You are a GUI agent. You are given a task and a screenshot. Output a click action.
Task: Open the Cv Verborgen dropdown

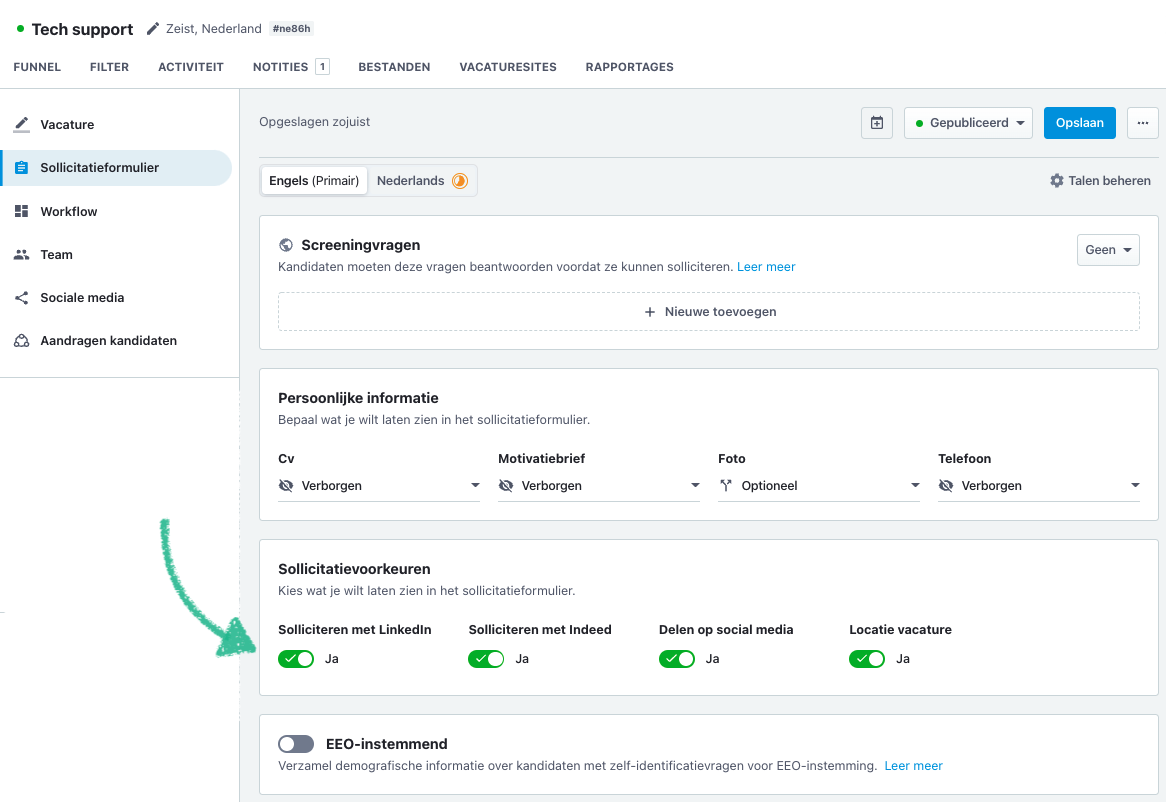pyautogui.click(x=379, y=485)
